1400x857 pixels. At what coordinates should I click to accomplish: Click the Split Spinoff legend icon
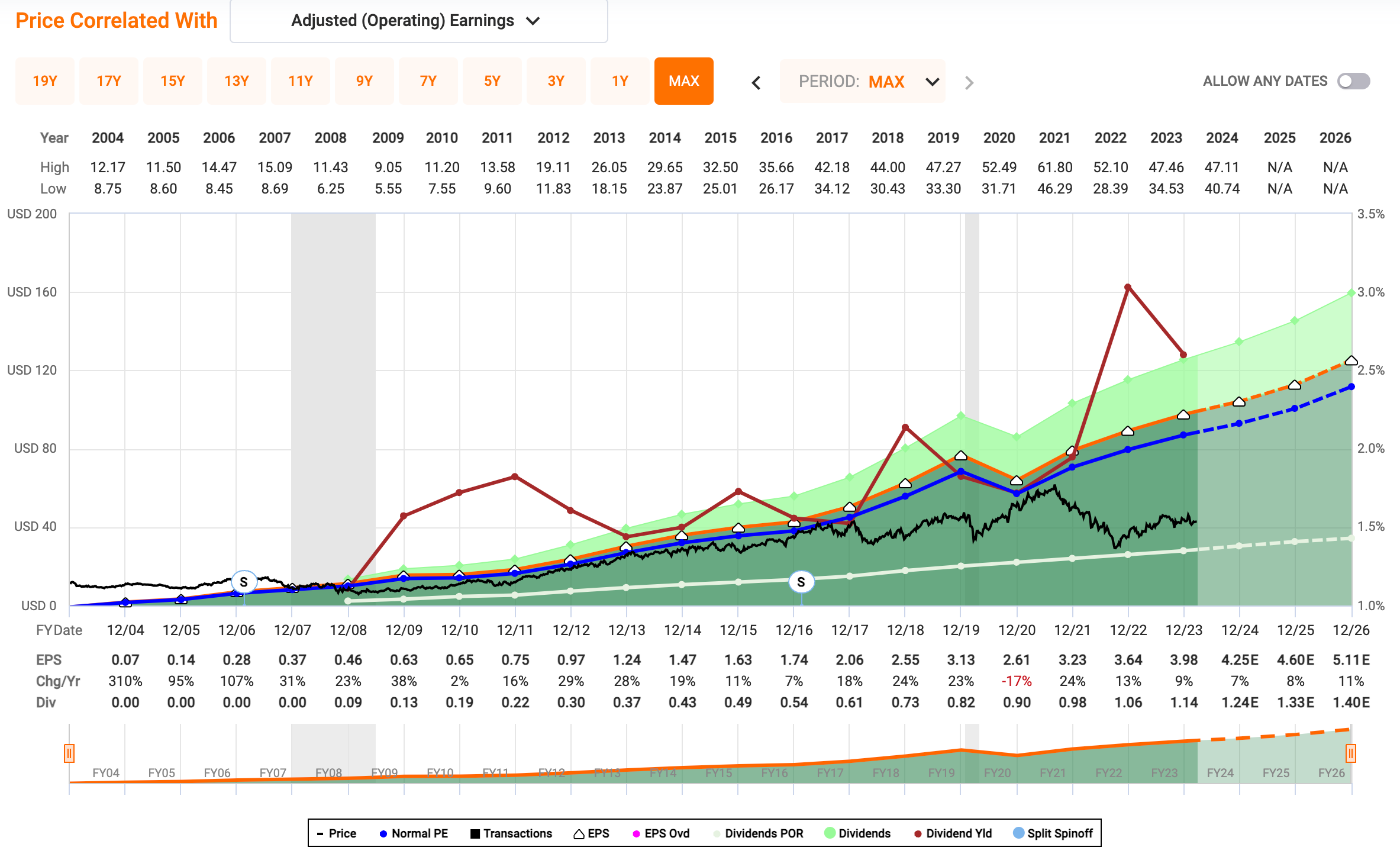(1019, 833)
